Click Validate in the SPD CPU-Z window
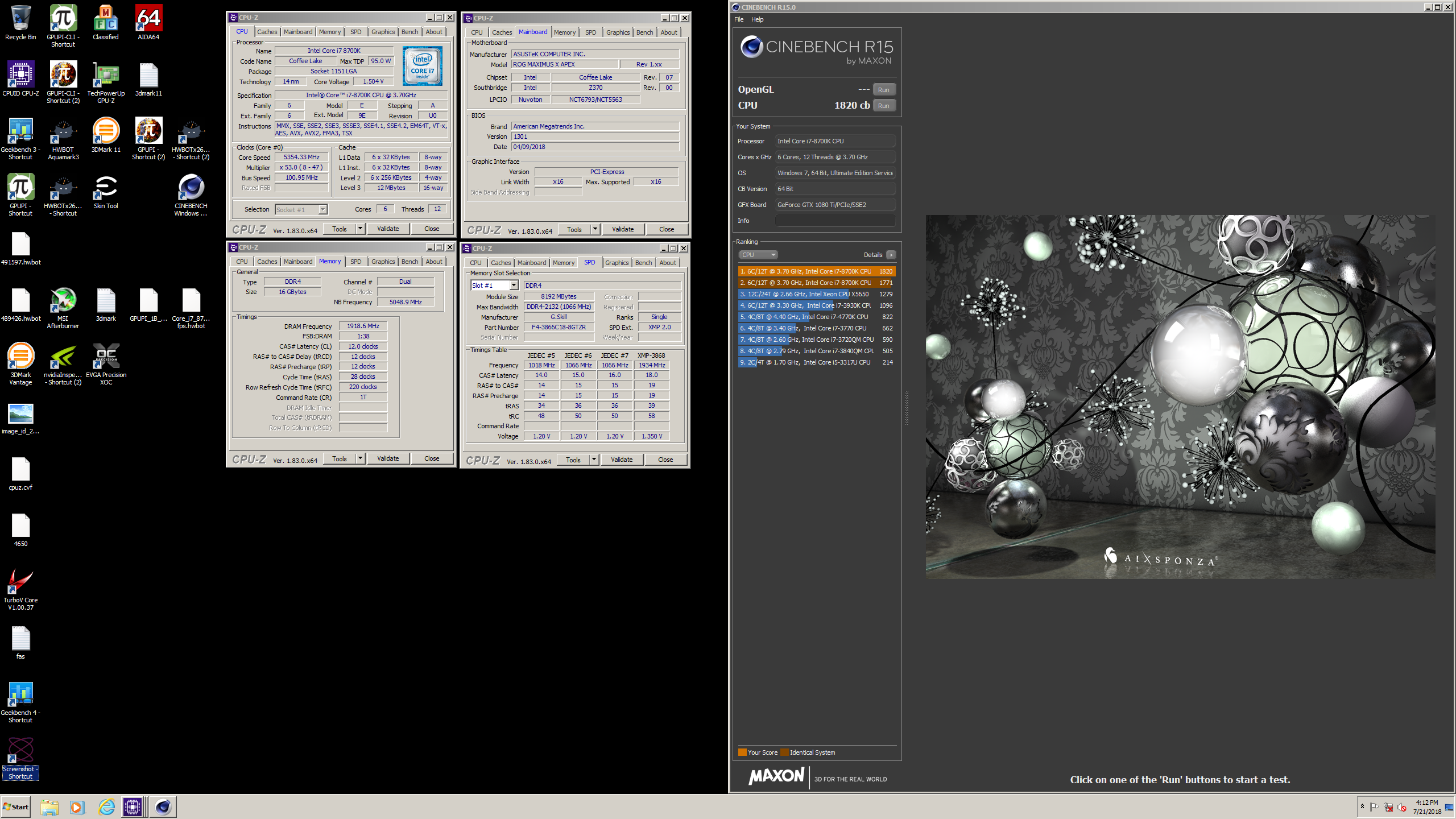Screen dimensions: 1456x819 tap(622, 460)
